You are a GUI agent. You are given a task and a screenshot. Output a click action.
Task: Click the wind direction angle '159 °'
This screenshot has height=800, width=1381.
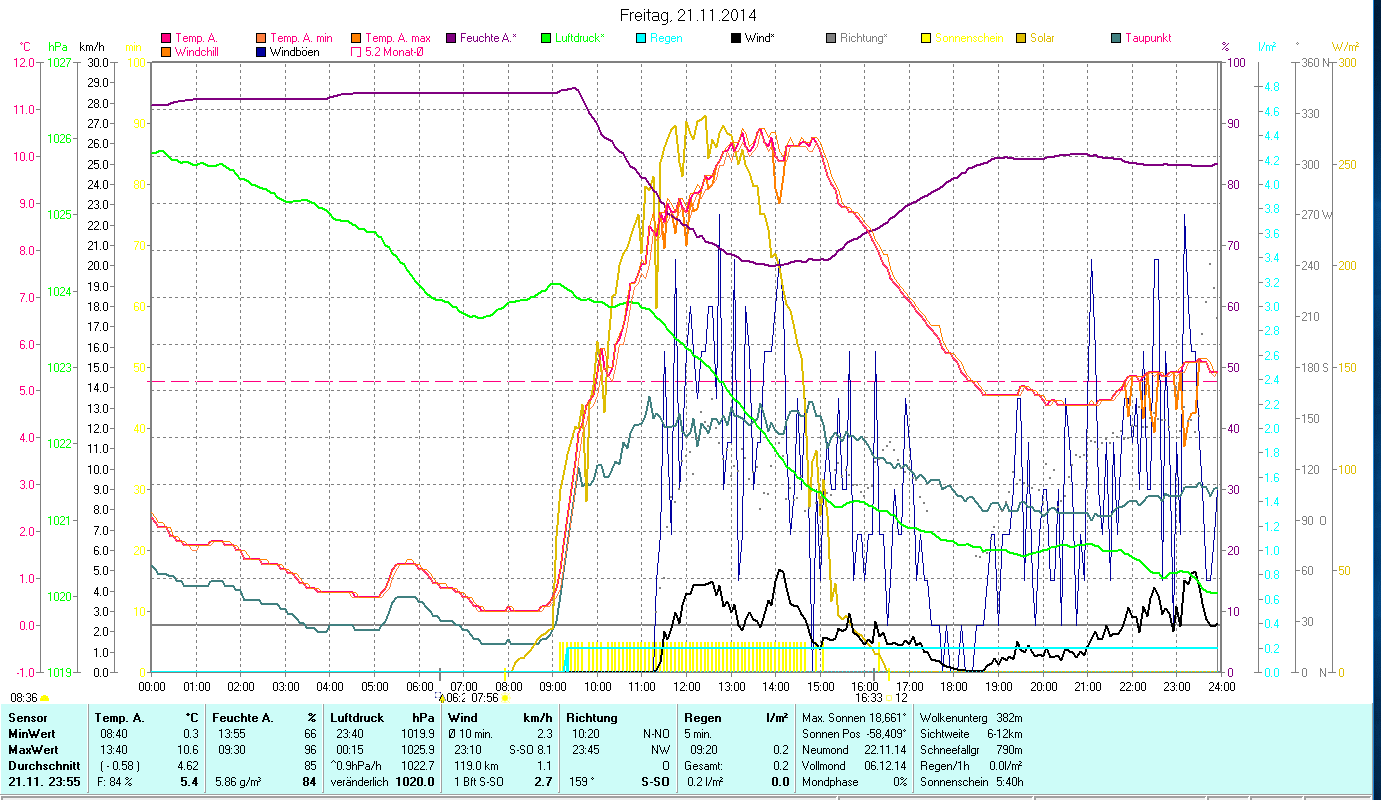pyautogui.click(x=582, y=782)
